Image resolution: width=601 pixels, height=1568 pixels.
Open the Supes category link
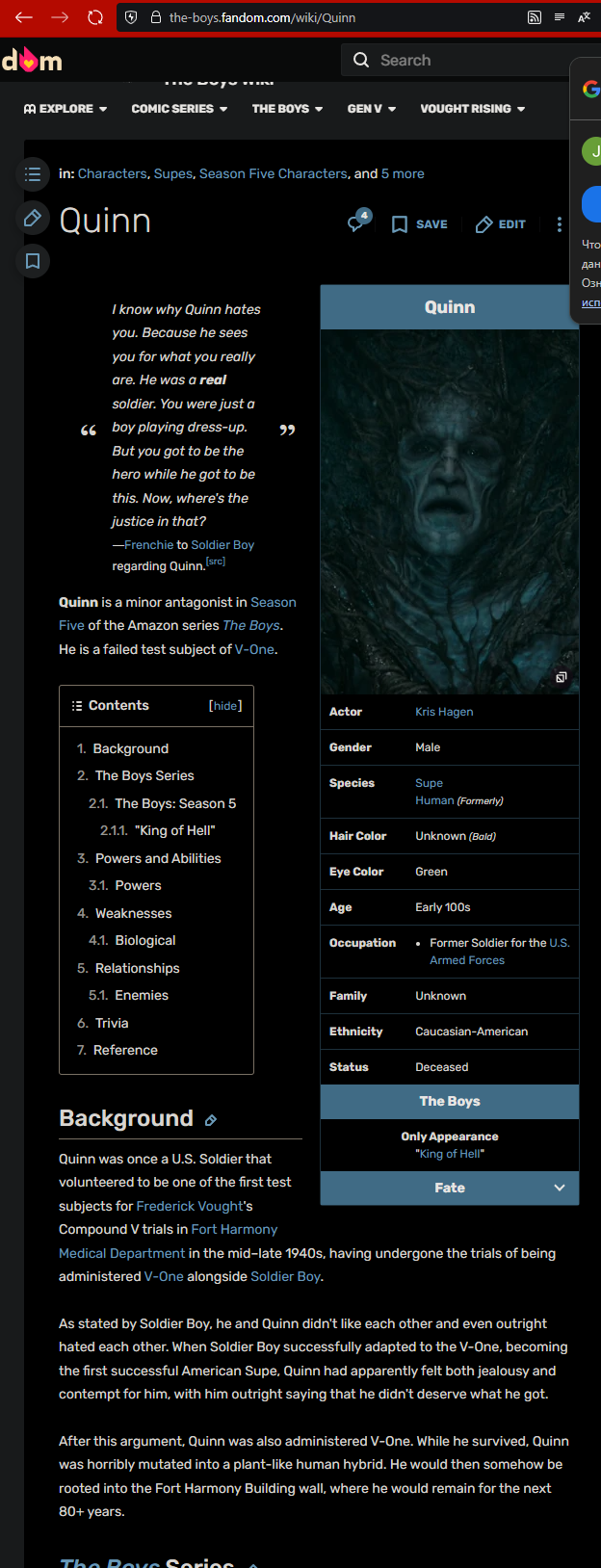(173, 173)
